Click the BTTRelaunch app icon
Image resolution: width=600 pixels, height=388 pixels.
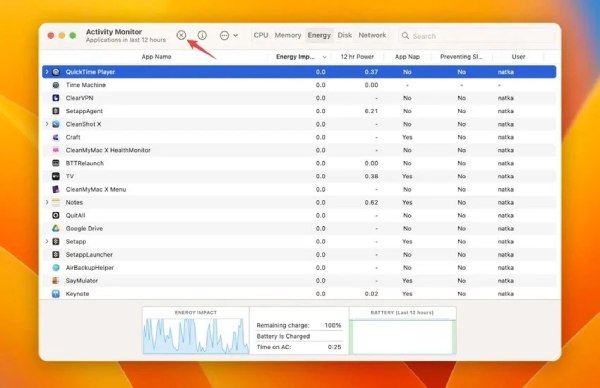point(56,163)
